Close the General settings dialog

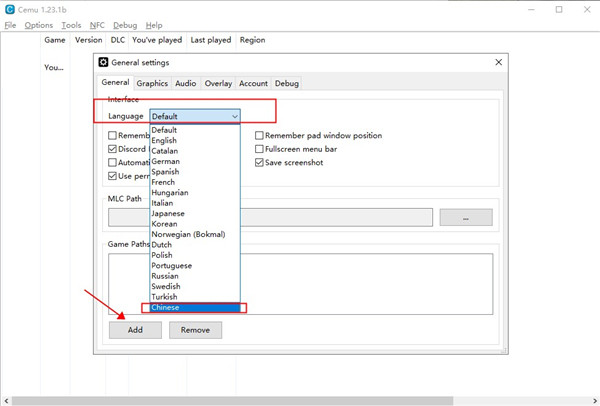[x=498, y=62]
